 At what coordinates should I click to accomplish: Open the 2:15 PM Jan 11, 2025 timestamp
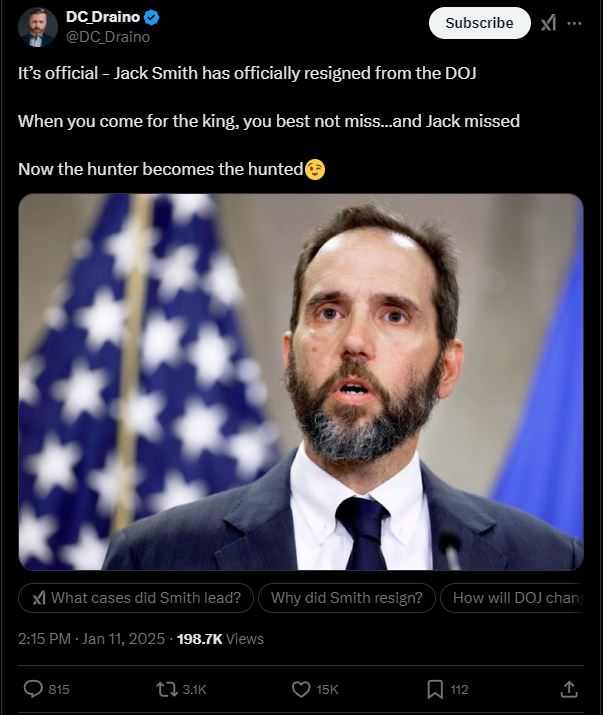point(91,639)
